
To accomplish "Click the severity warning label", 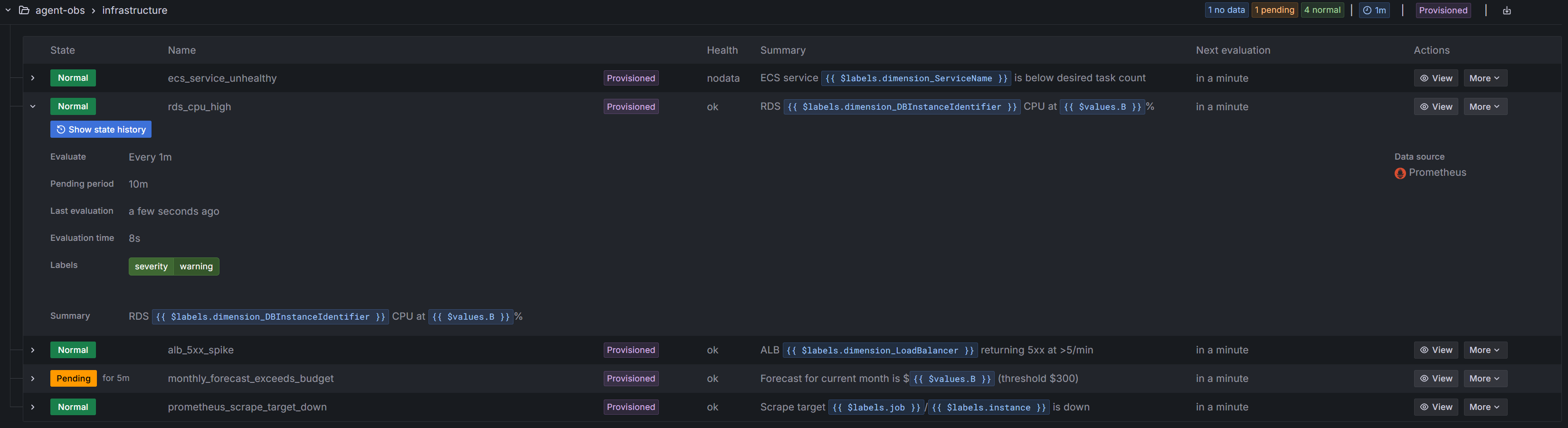I will pos(174,266).
